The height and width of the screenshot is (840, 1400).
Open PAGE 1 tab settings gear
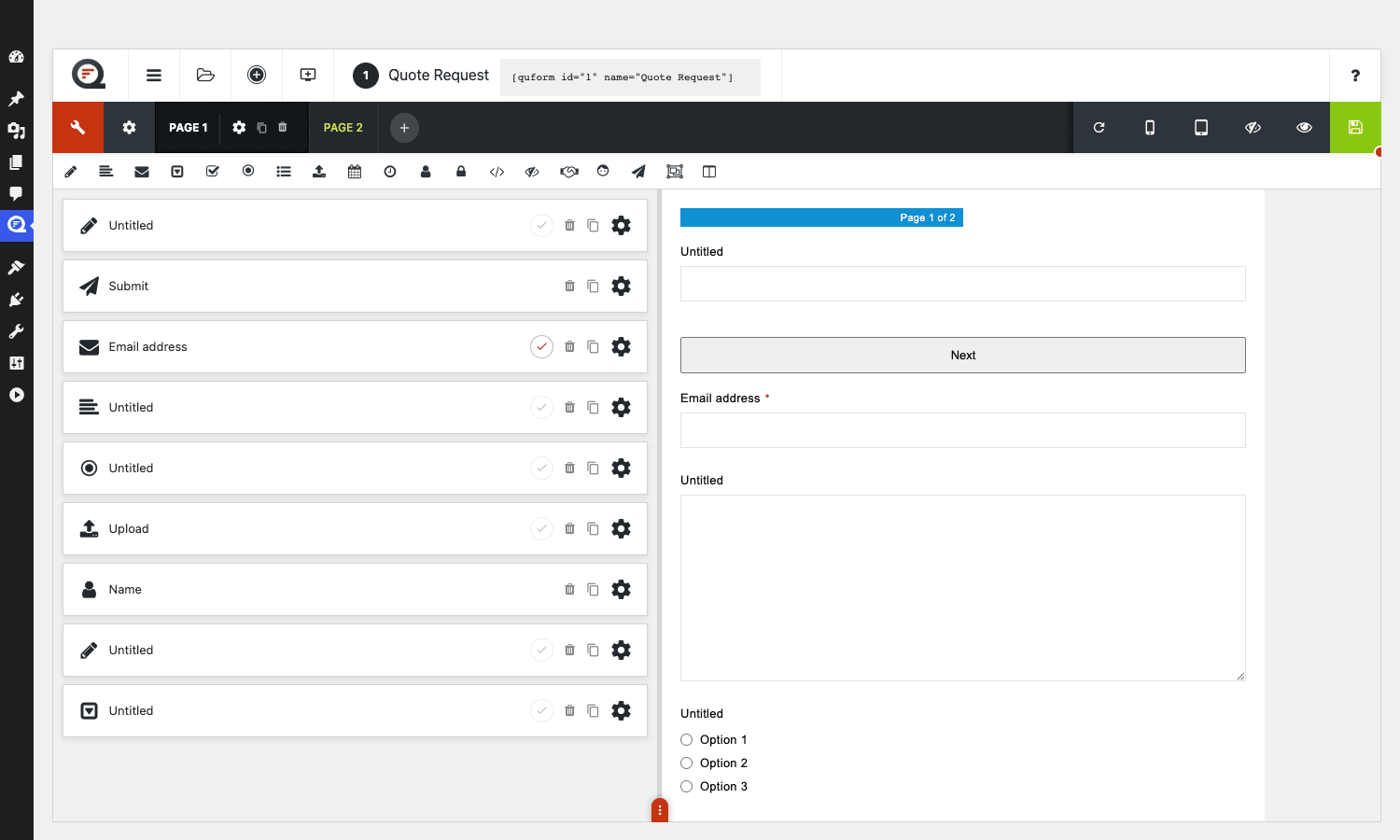[239, 128]
